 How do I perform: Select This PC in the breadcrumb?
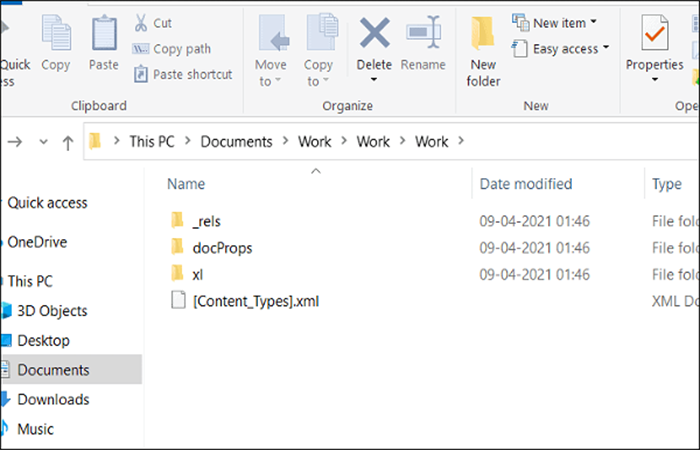(x=152, y=142)
